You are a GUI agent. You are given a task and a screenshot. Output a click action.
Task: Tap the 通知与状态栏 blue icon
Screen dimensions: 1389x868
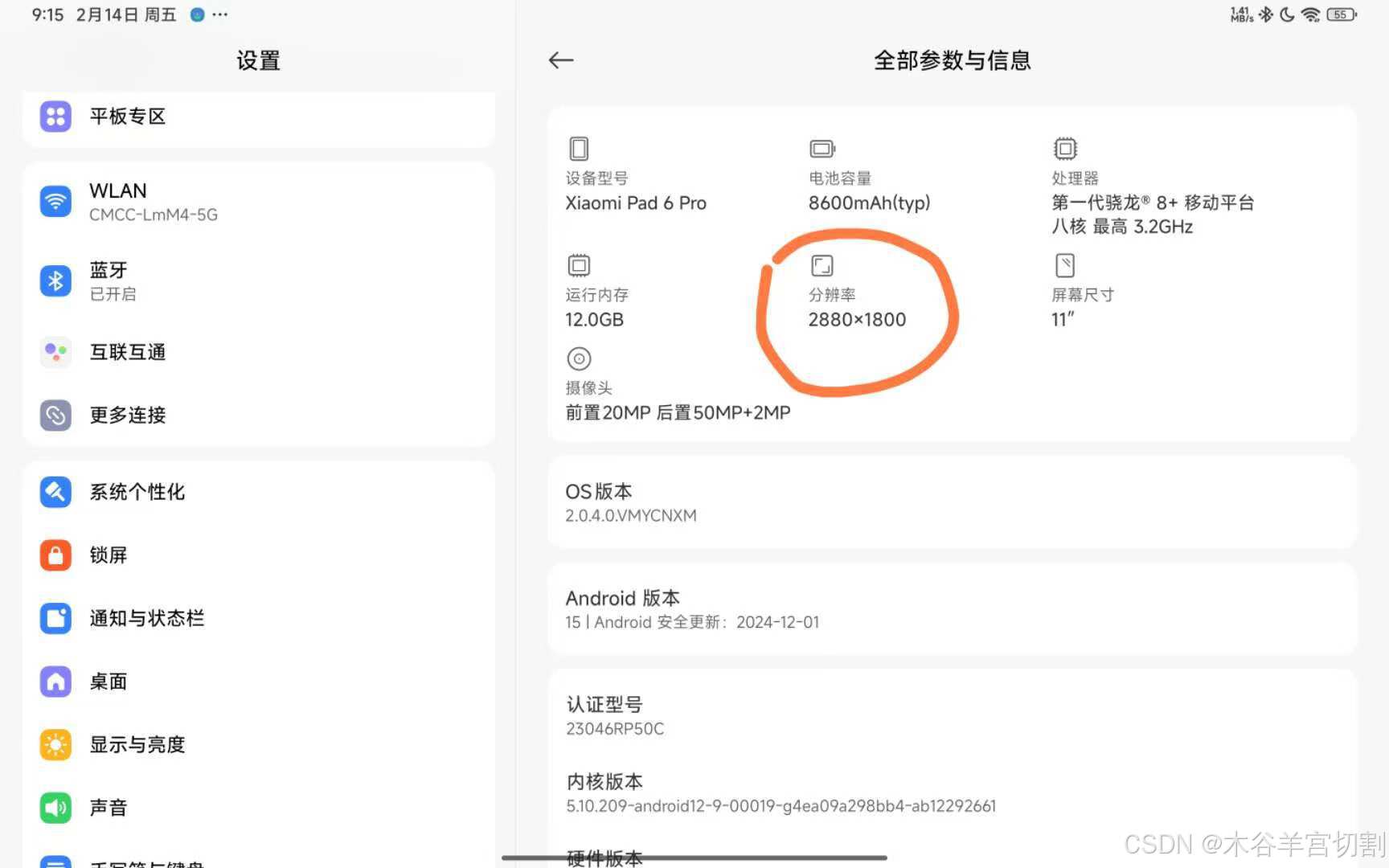[55, 618]
